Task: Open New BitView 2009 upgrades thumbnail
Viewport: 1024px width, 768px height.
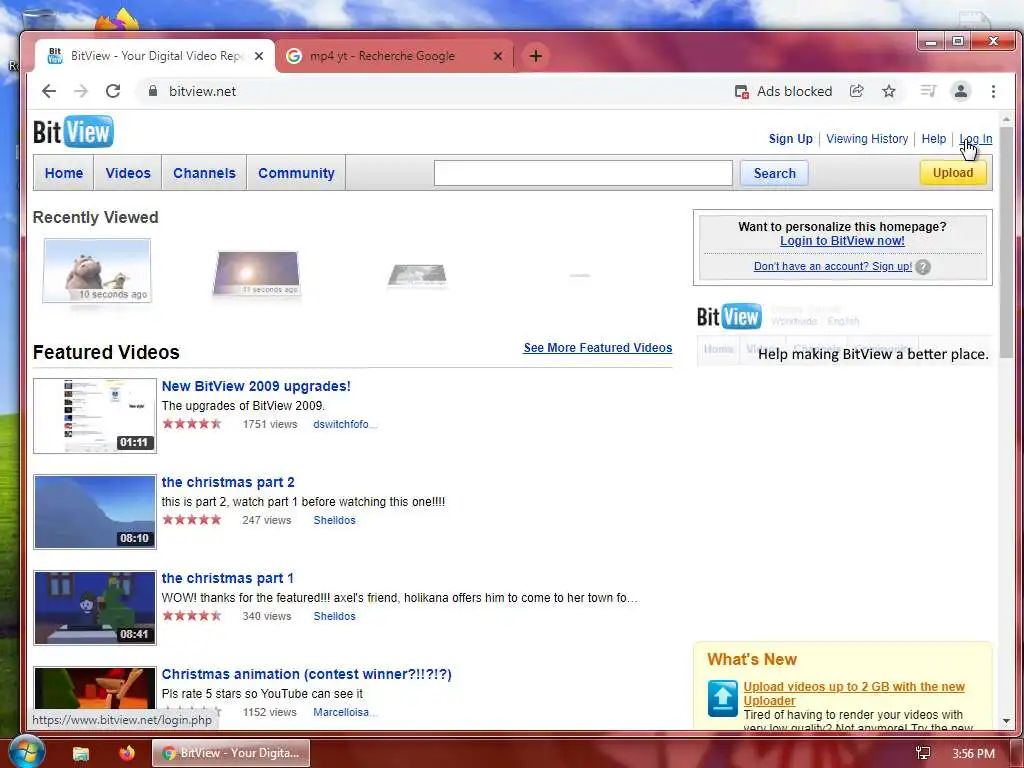Action: [x=95, y=415]
